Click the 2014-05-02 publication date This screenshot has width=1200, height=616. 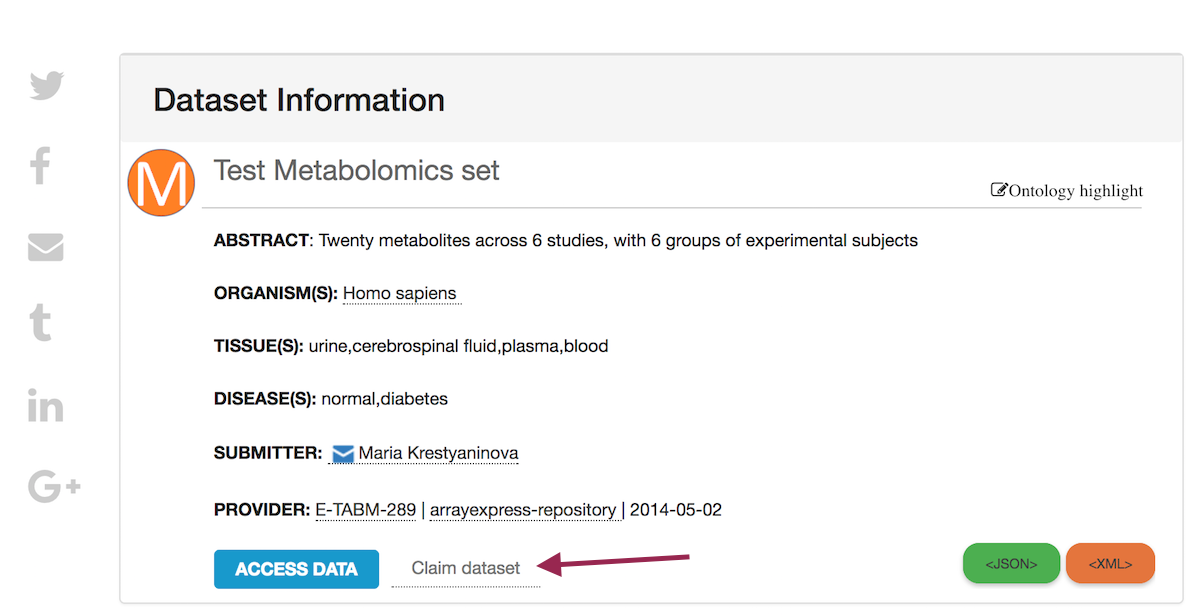click(x=676, y=510)
